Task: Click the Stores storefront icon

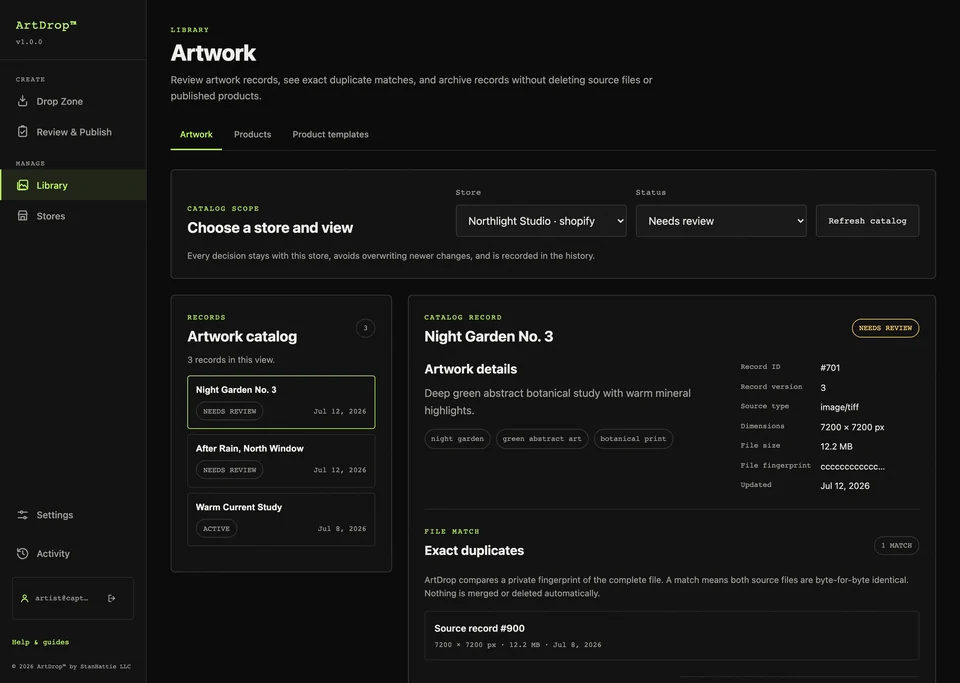Action: (x=23, y=215)
